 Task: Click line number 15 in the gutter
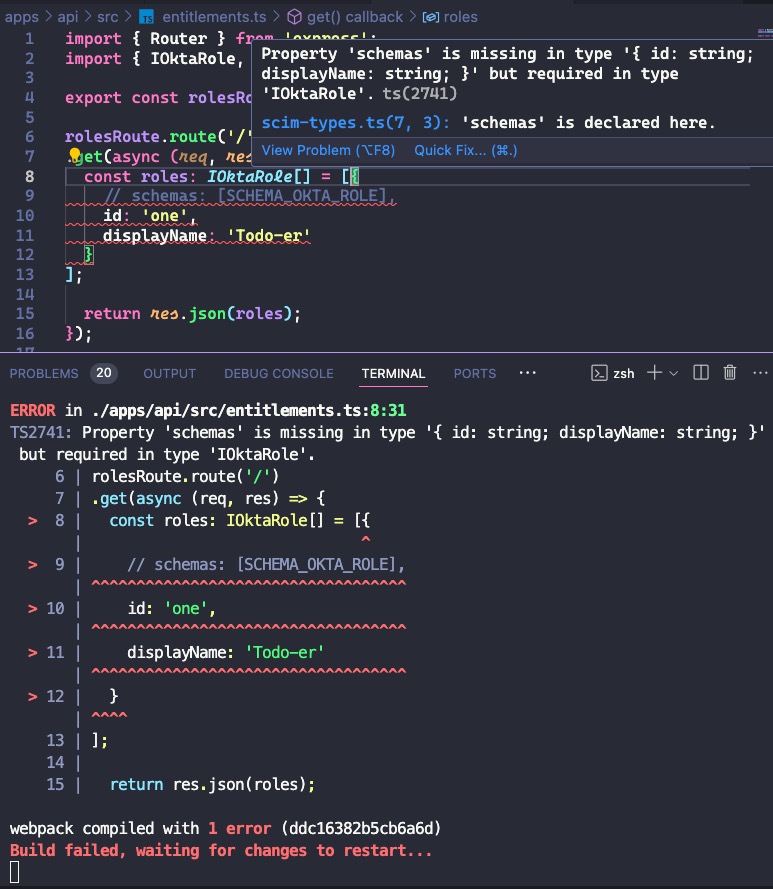[25, 314]
